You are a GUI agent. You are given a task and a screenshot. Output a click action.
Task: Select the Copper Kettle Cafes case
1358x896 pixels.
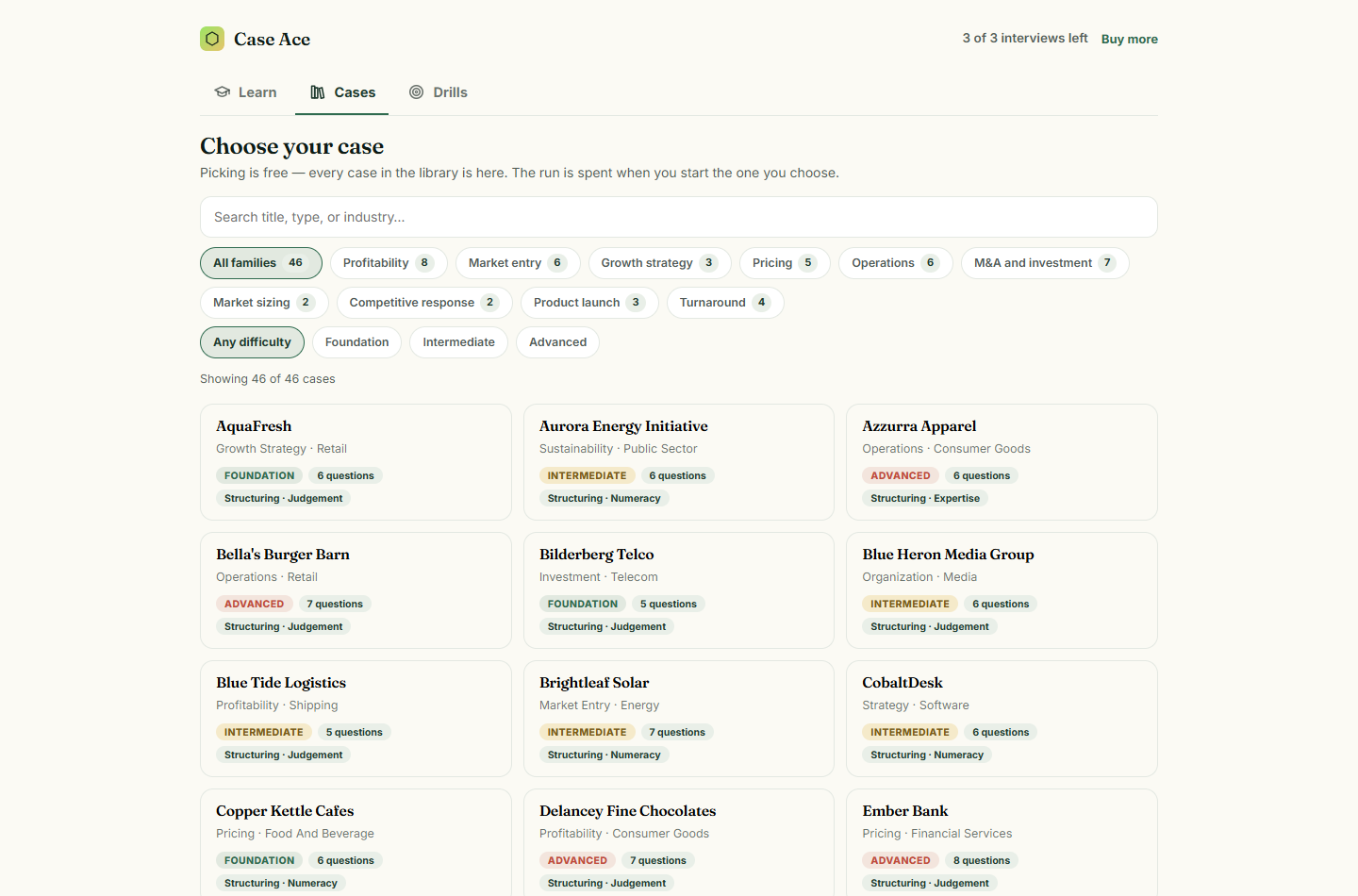(x=356, y=842)
